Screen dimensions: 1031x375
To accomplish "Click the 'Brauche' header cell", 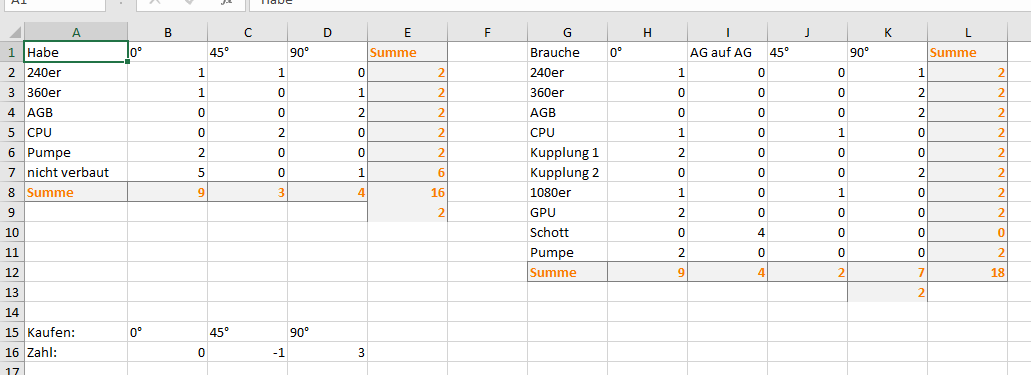I will [x=567, y=53].
